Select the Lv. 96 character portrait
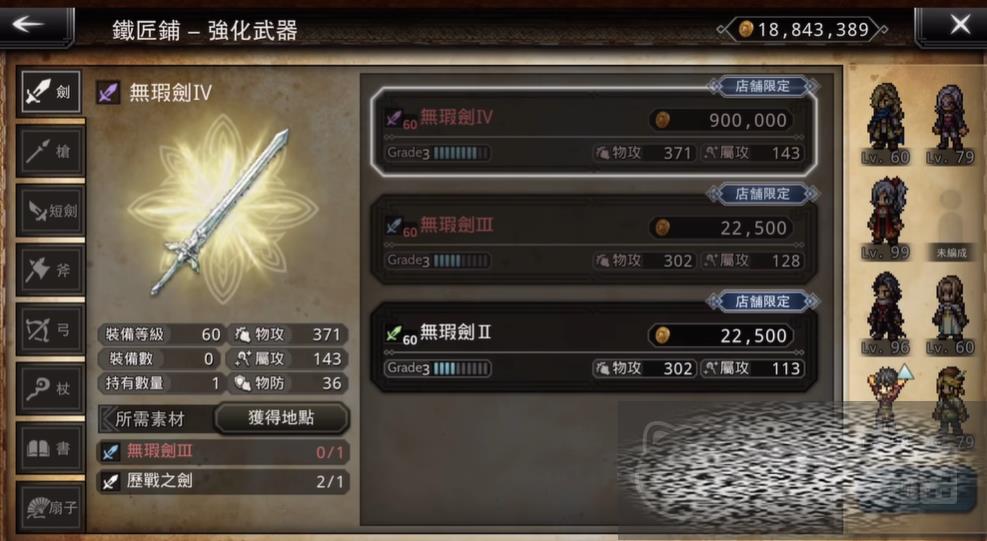 pyautogui.click(x=886, y=314)
